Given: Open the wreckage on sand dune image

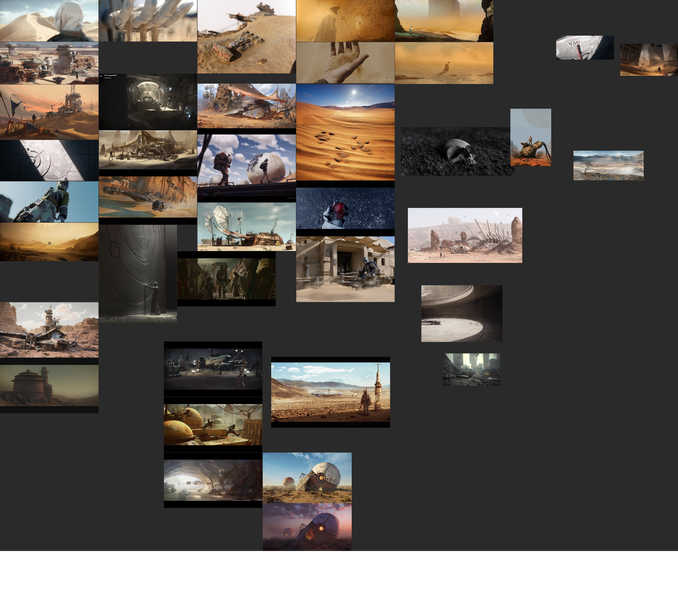Looking at the screenshot, I should (246, 36).
